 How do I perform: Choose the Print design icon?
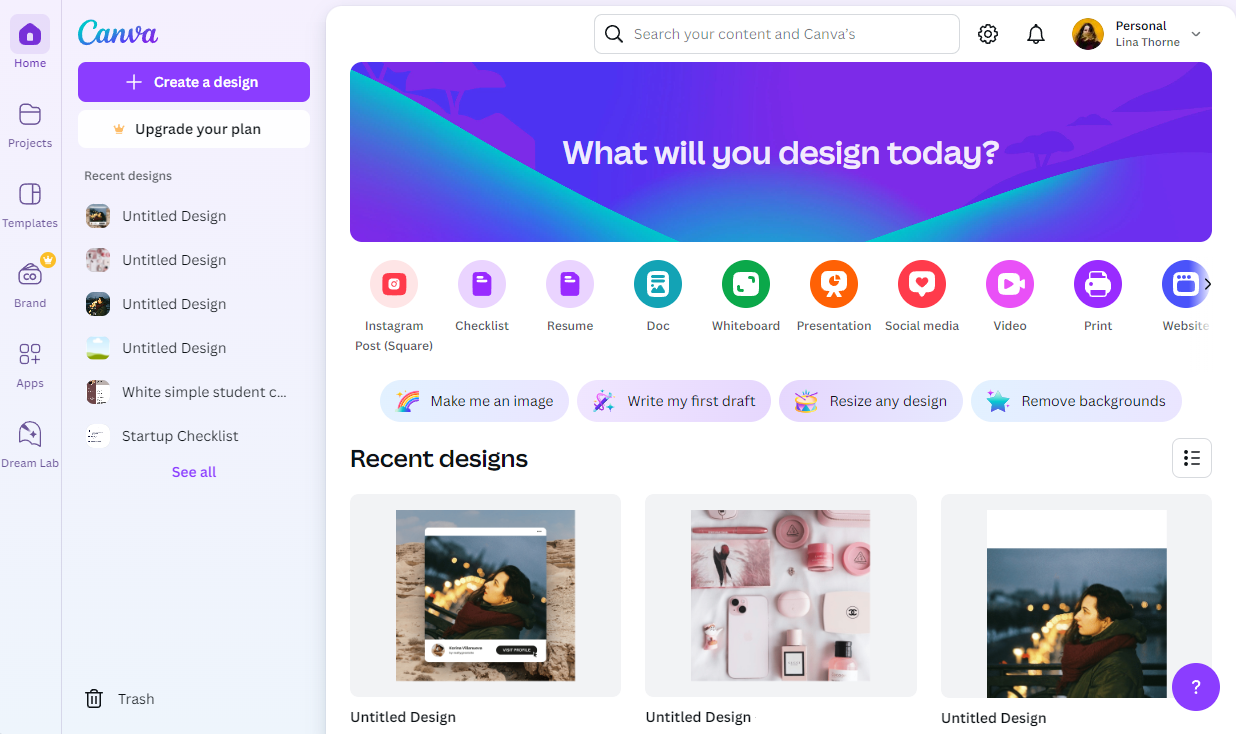click(x=1098, y=284)
